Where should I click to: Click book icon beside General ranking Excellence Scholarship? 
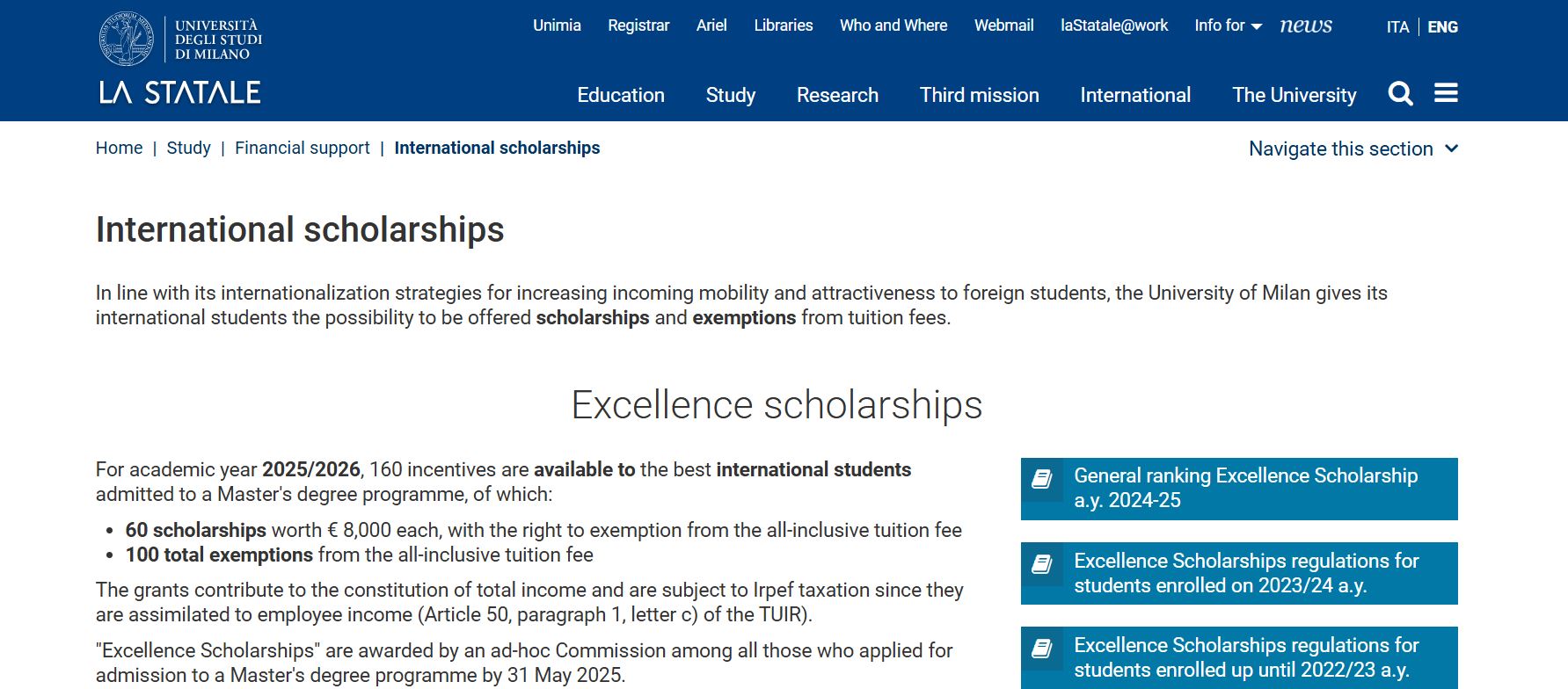[x=1042, y=479]
